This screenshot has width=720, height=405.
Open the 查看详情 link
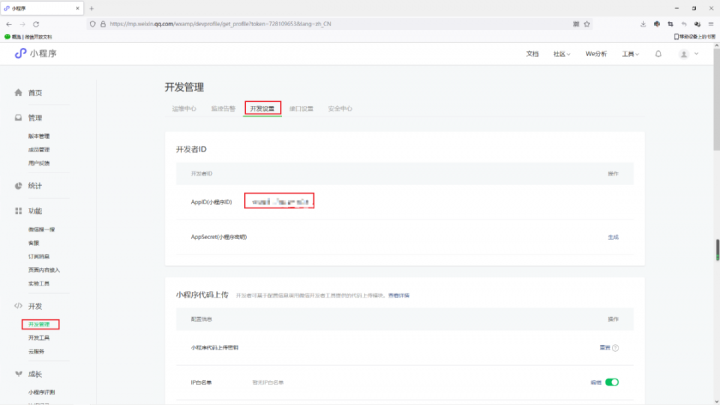(x=399, y=295)
